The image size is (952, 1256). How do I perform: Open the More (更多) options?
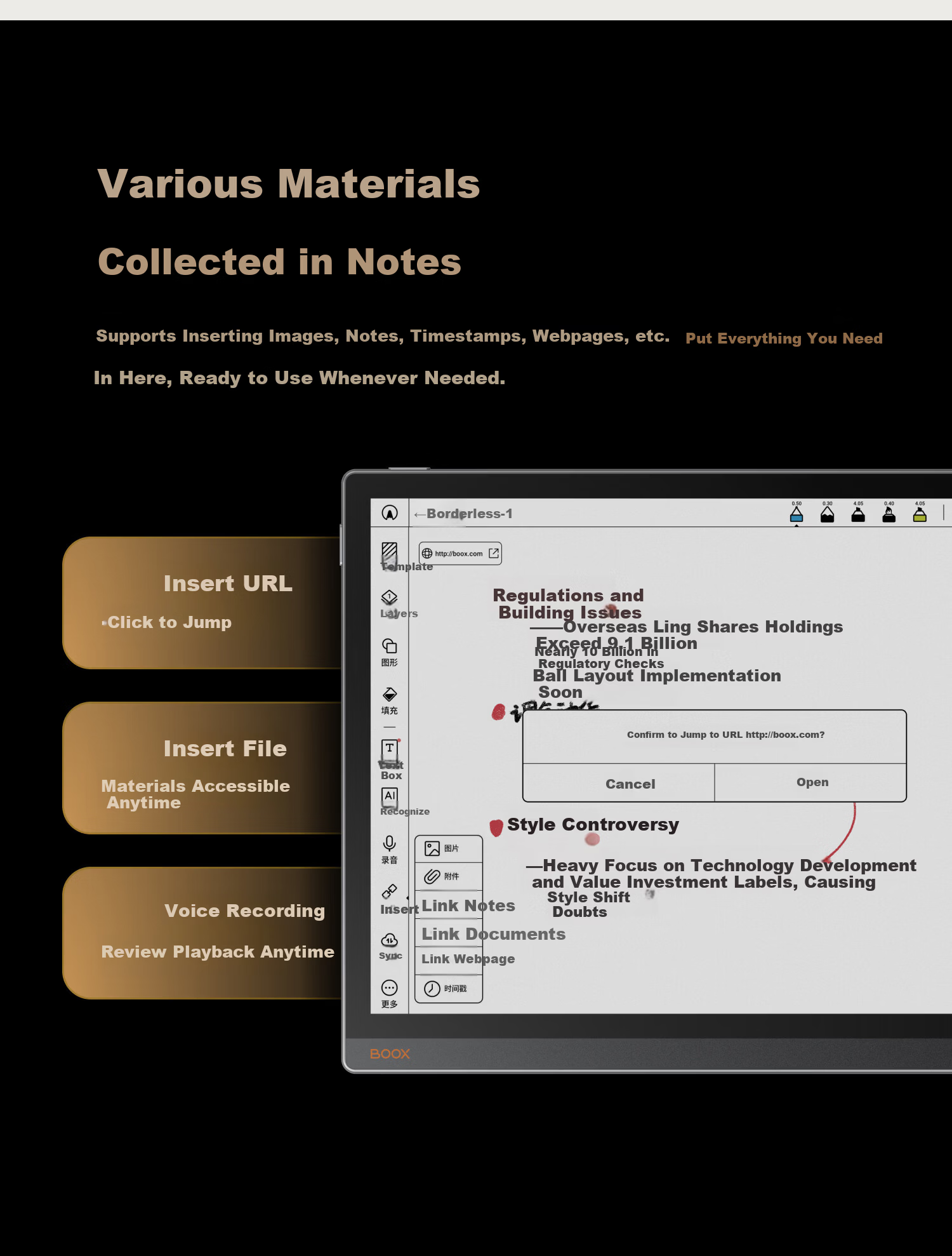point(390,994)
